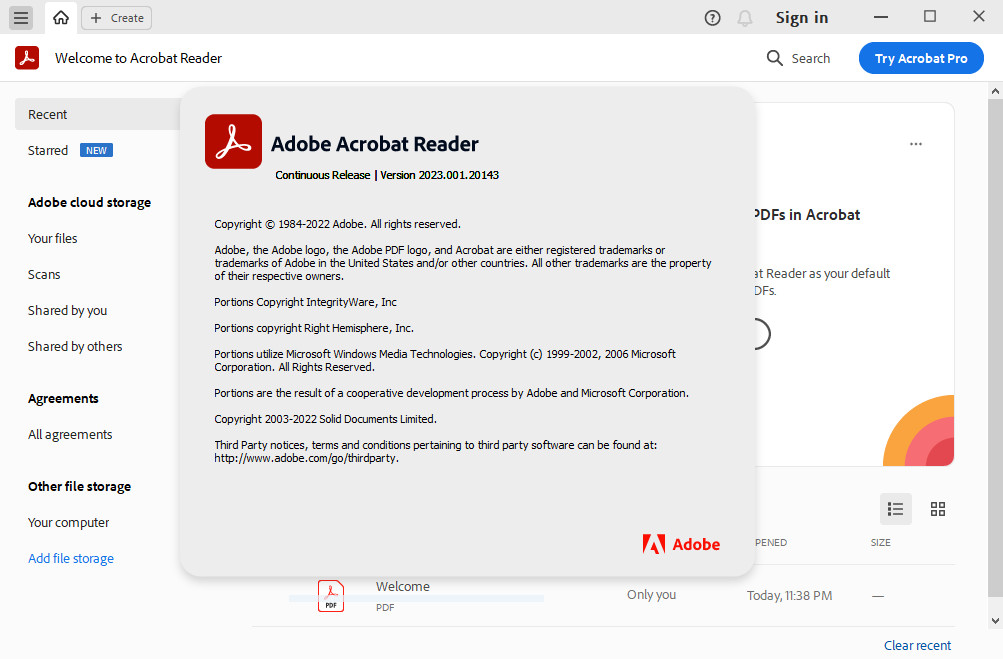The image size is (1003, 659).
Task: Click the Only you sharing cell
Action: coord(651,594)
